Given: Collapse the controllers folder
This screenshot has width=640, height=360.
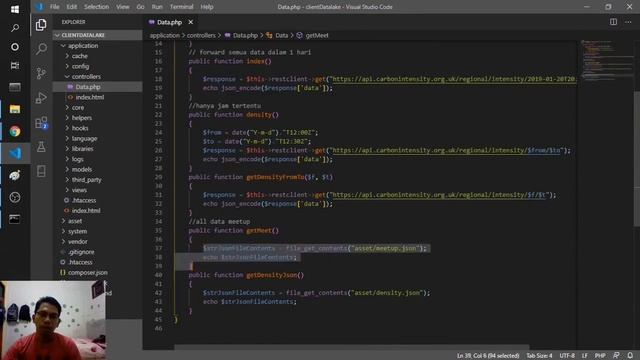Looking at the screenshot, I should click(x=98, y=76).
